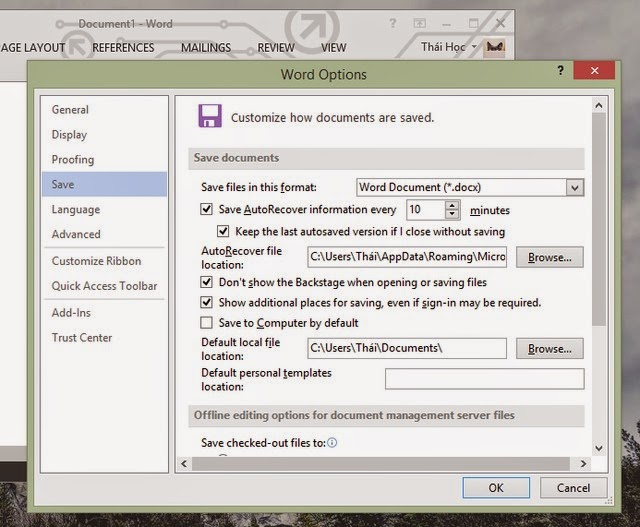Open Quick Access Toolbar category

[x=104, y=286]
